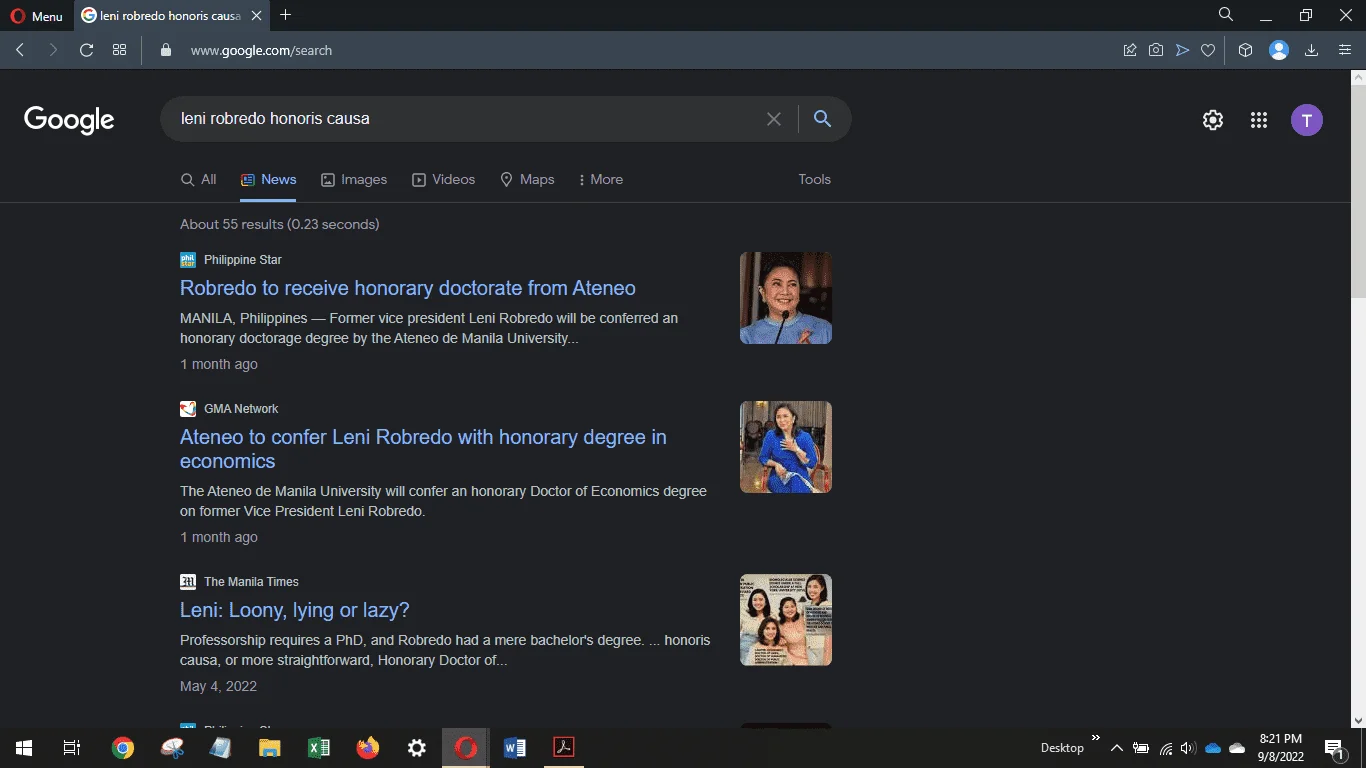Open the share page icon in address bar
This screenshot has height=768, width=1366.
tap(1130, 50)
